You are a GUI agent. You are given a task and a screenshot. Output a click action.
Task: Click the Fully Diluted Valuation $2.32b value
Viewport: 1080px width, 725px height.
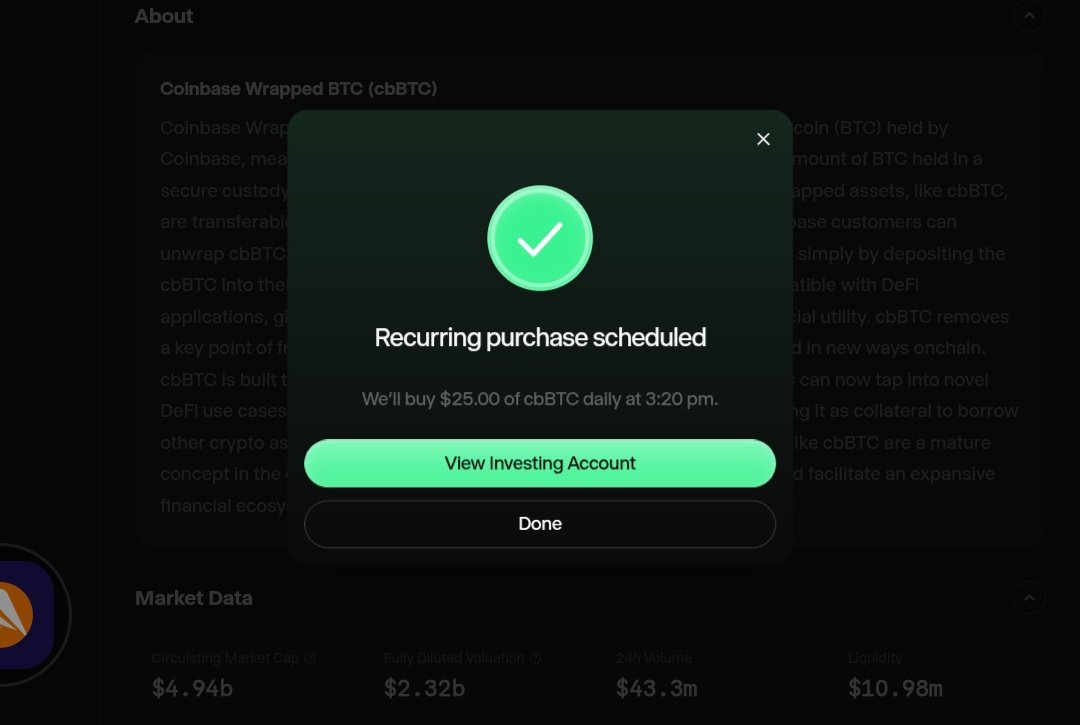[424, 688]
